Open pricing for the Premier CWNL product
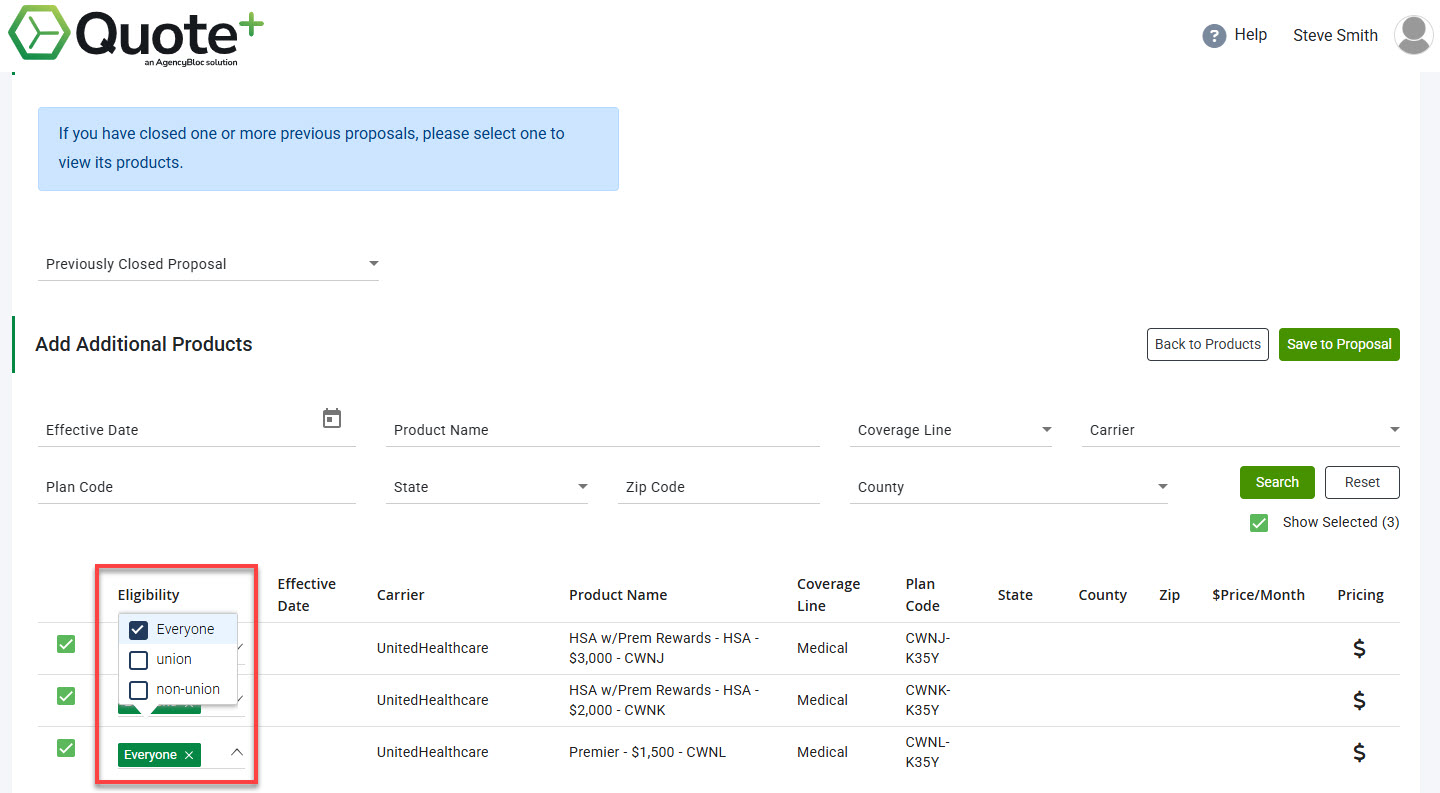1440x793 pixels. (x=1359, y=752)
